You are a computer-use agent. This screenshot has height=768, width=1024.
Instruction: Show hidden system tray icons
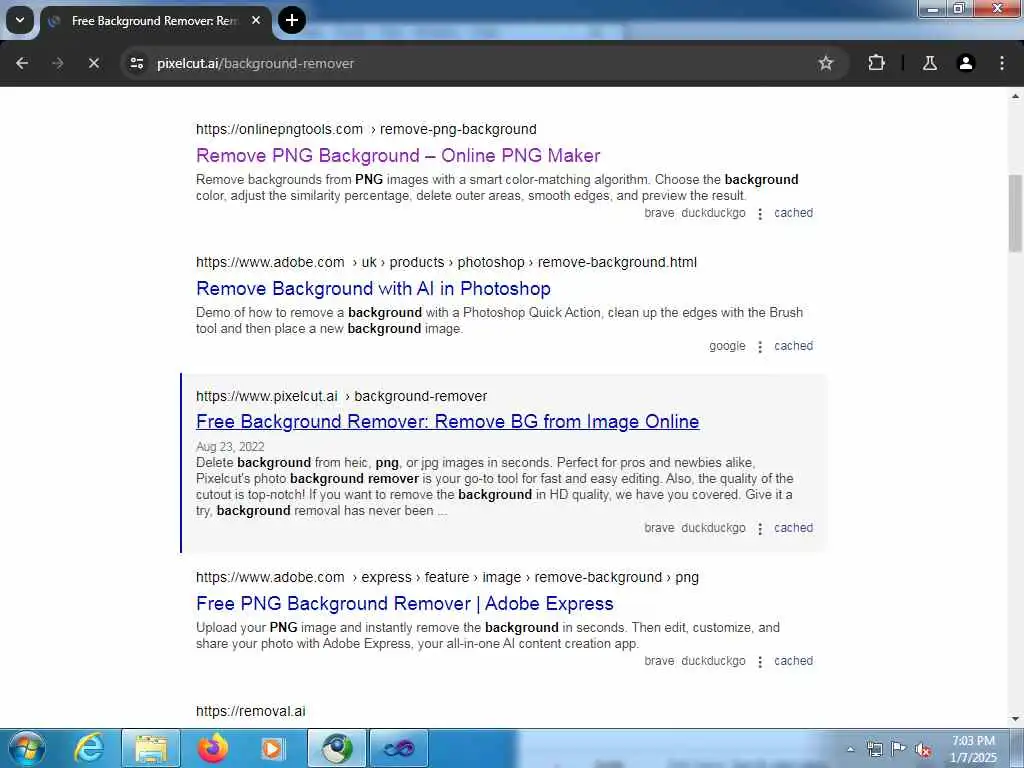pyautogui.click(x=850, y=750)
